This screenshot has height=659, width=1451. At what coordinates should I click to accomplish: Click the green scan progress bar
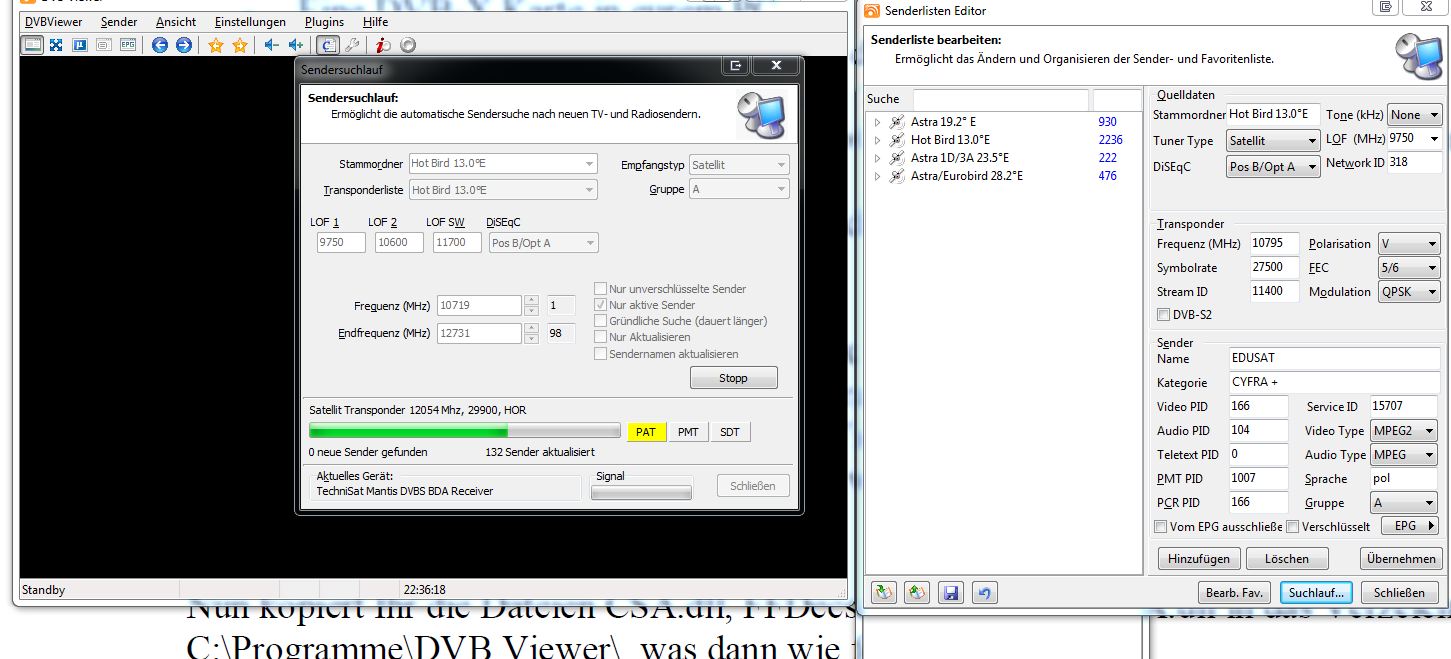464,431
